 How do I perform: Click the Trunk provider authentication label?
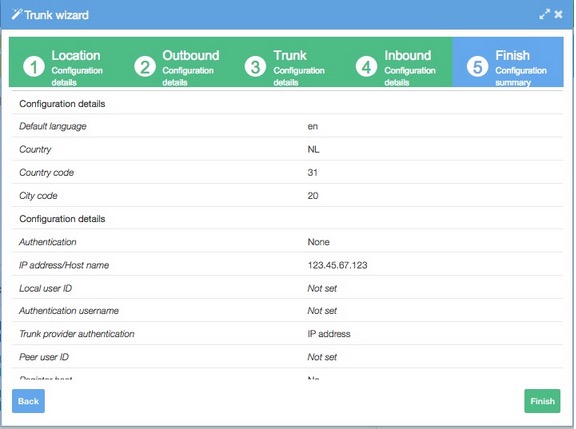point(77,334)
